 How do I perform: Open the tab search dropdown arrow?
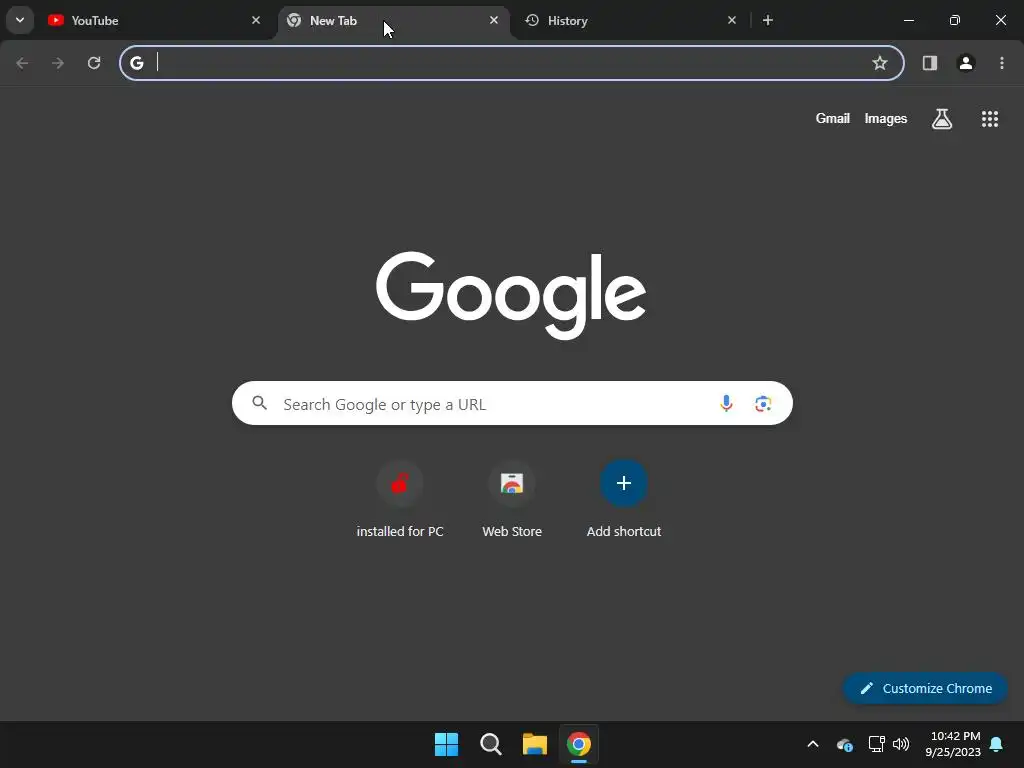pyautogui.click(x=20, y=20)
